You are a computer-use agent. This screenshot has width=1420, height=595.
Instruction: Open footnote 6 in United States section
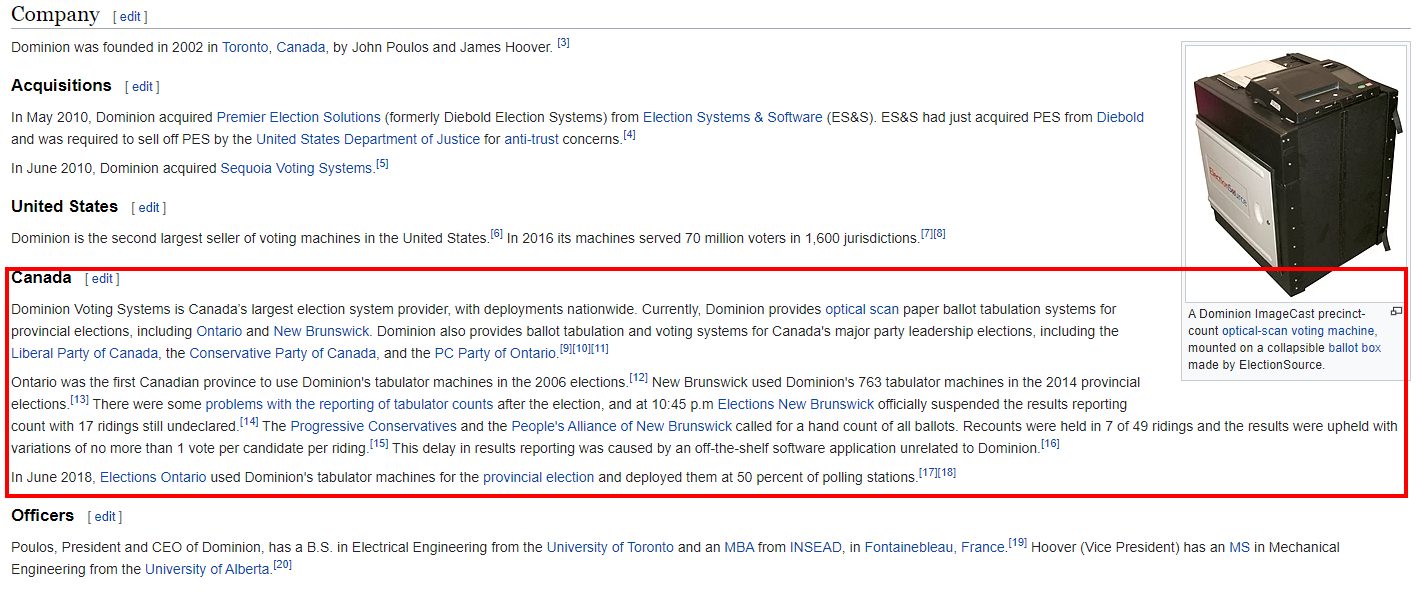click(496, 234)
